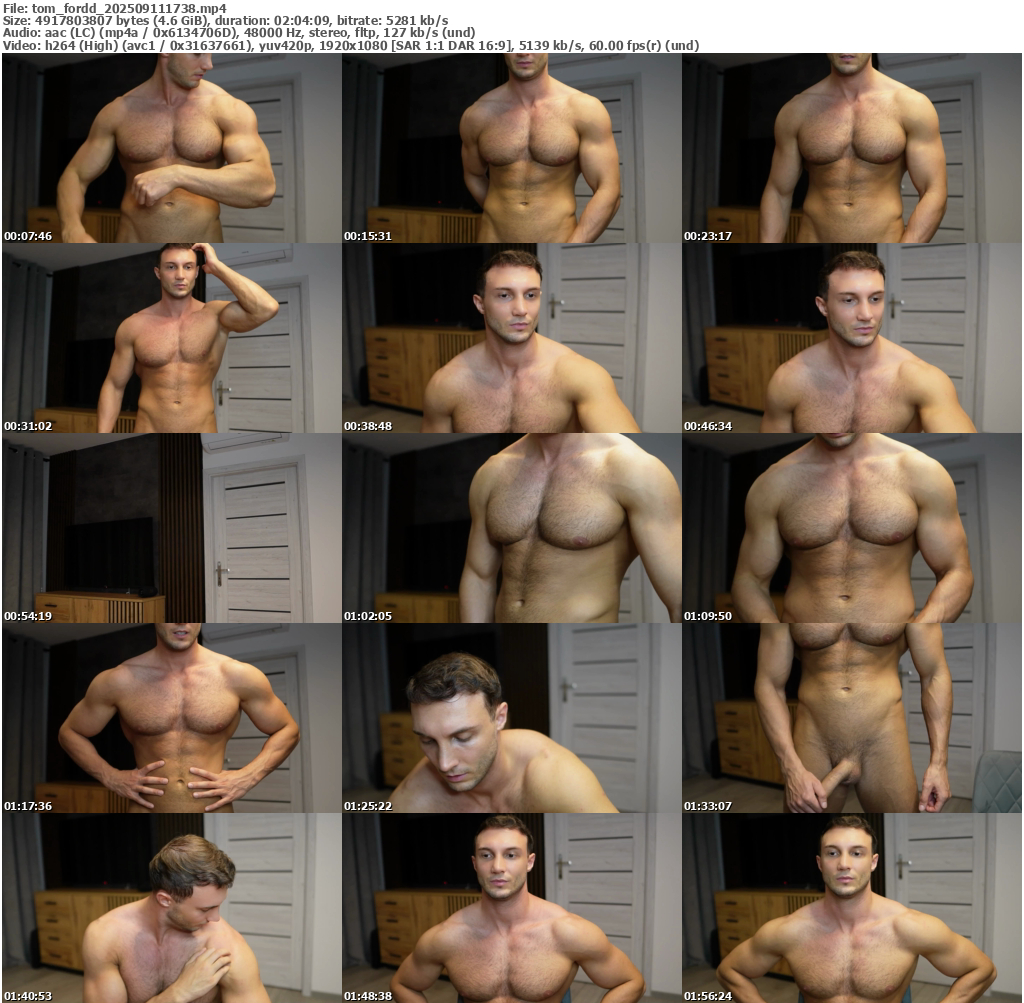The width and height of the screenshot is (1024, 1003).
Task: Open the thumbnail stamped 00:07:46
Action: coord(172,148)
